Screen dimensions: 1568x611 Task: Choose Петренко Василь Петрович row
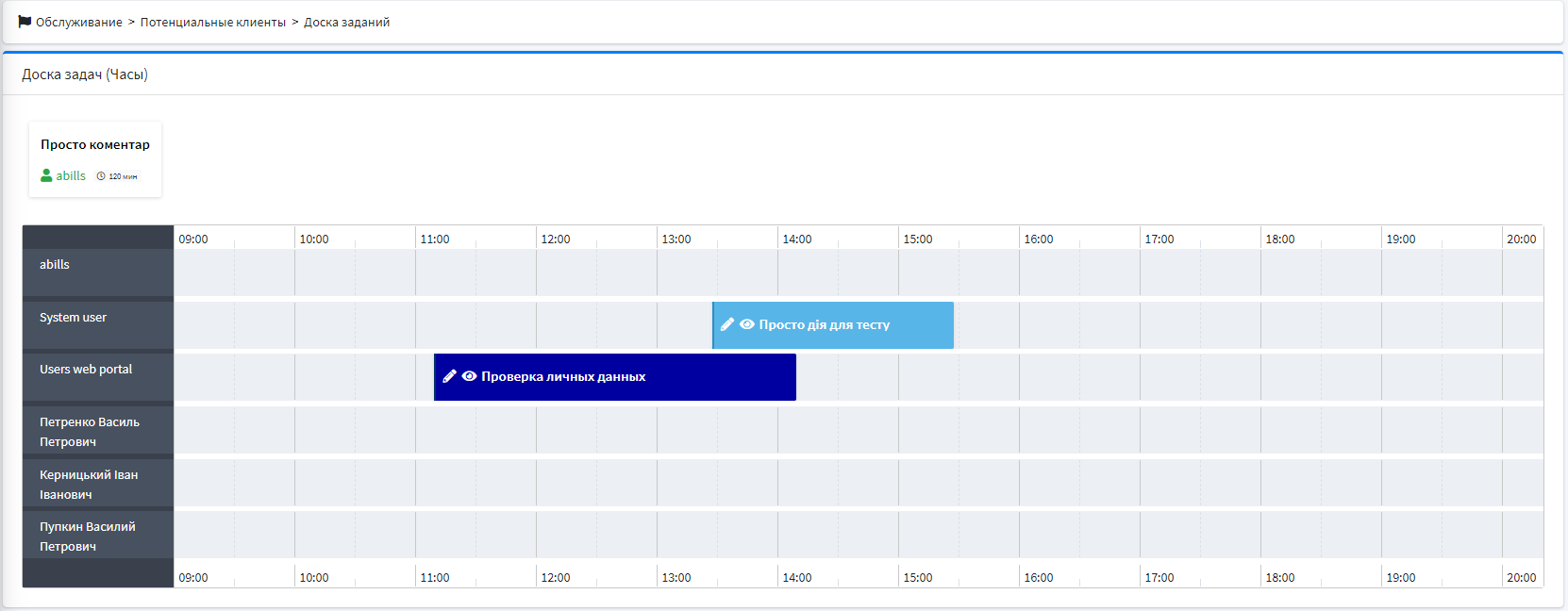click(x=90, y=432)
